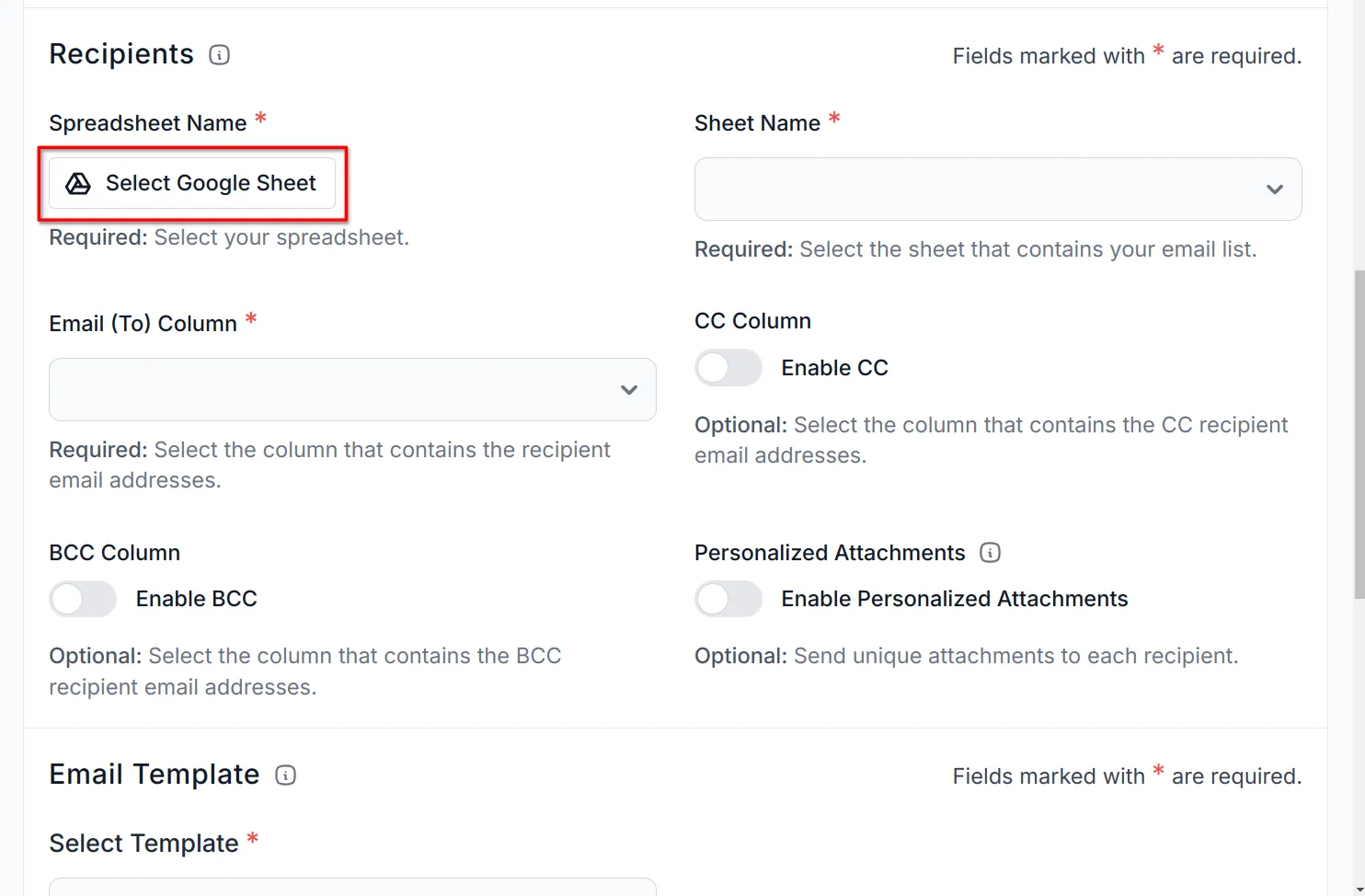The height and width of the screenshot is (896, 1365).
Task: Click the chevron on the Sheet Name dropdown
Action: pyautogui.click(x=1275, y=190)
